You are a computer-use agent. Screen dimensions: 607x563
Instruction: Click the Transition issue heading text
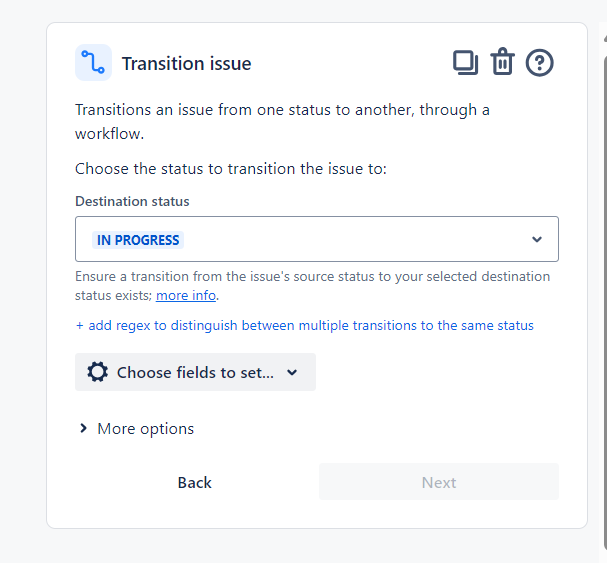click(x=186, y=64)
